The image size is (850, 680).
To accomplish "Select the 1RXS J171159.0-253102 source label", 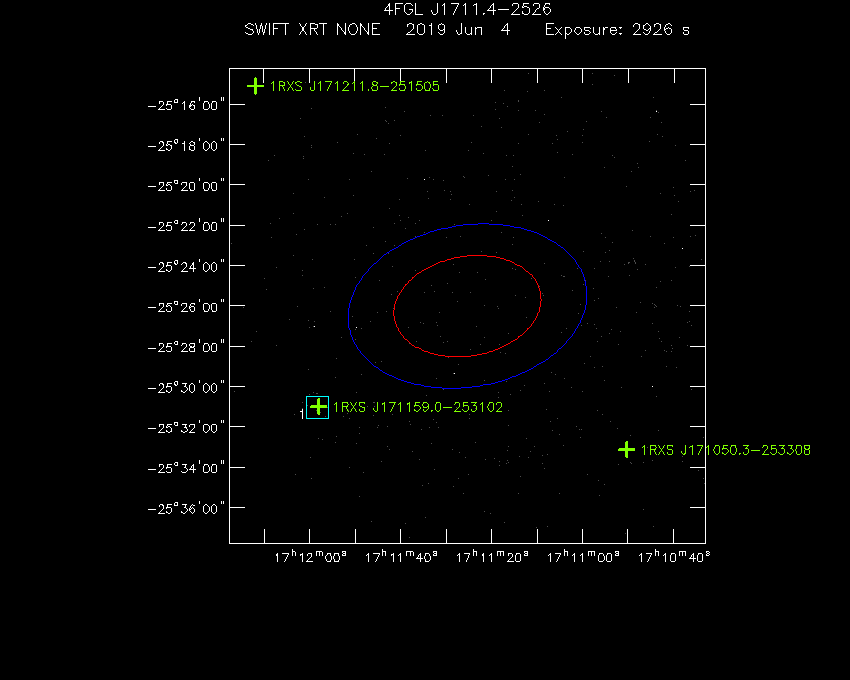I will (x=418, y=407).
